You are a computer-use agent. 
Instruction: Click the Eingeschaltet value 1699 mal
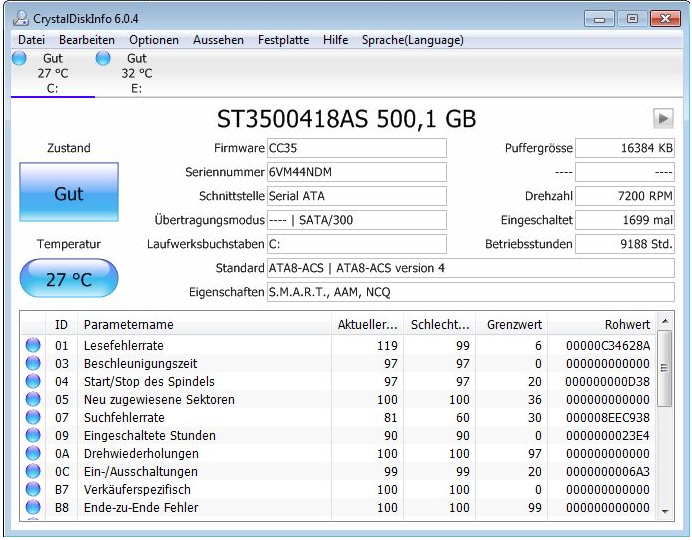pos(624,220)
